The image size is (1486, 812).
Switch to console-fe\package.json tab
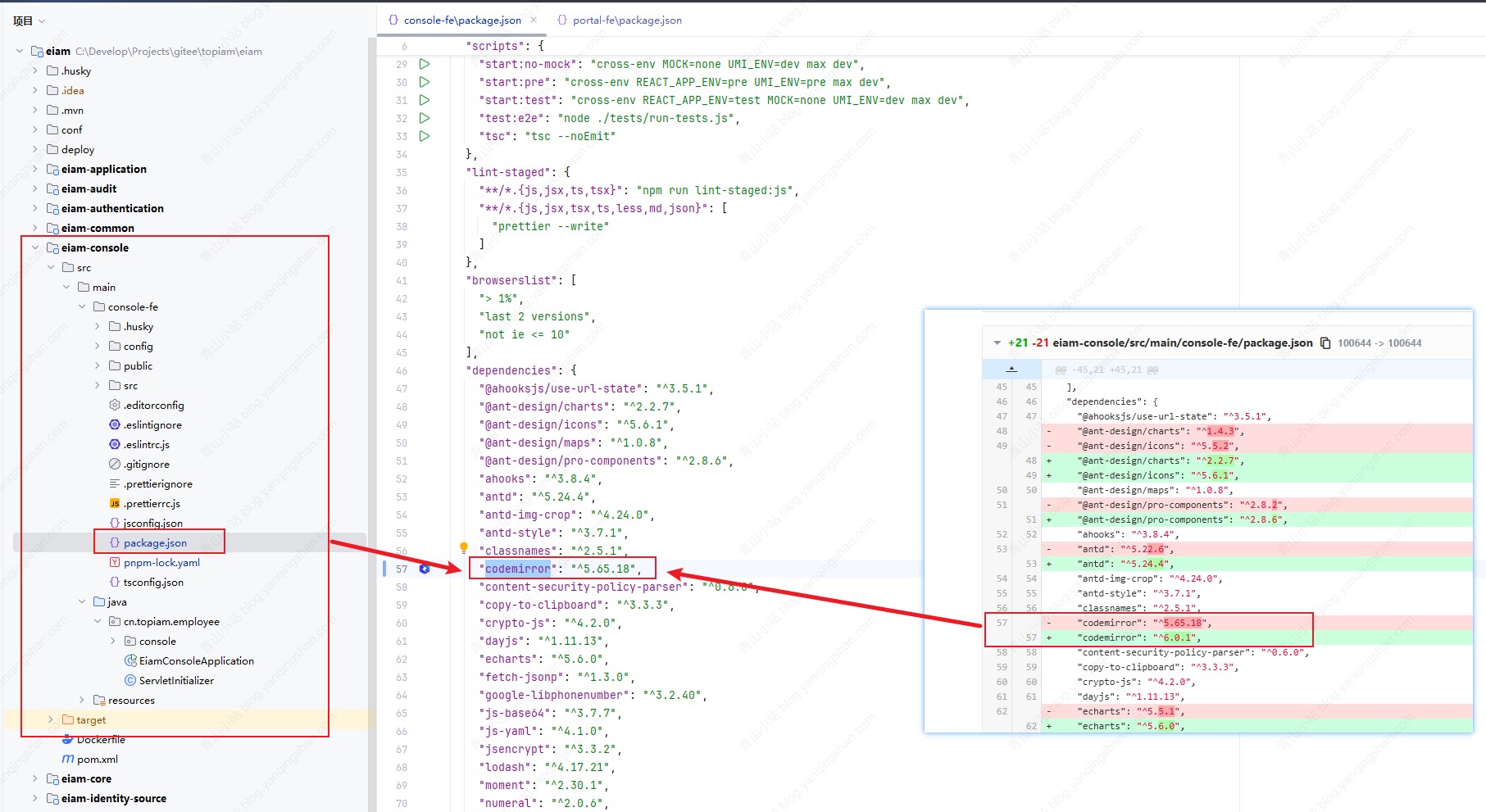(x=462, y=20)
